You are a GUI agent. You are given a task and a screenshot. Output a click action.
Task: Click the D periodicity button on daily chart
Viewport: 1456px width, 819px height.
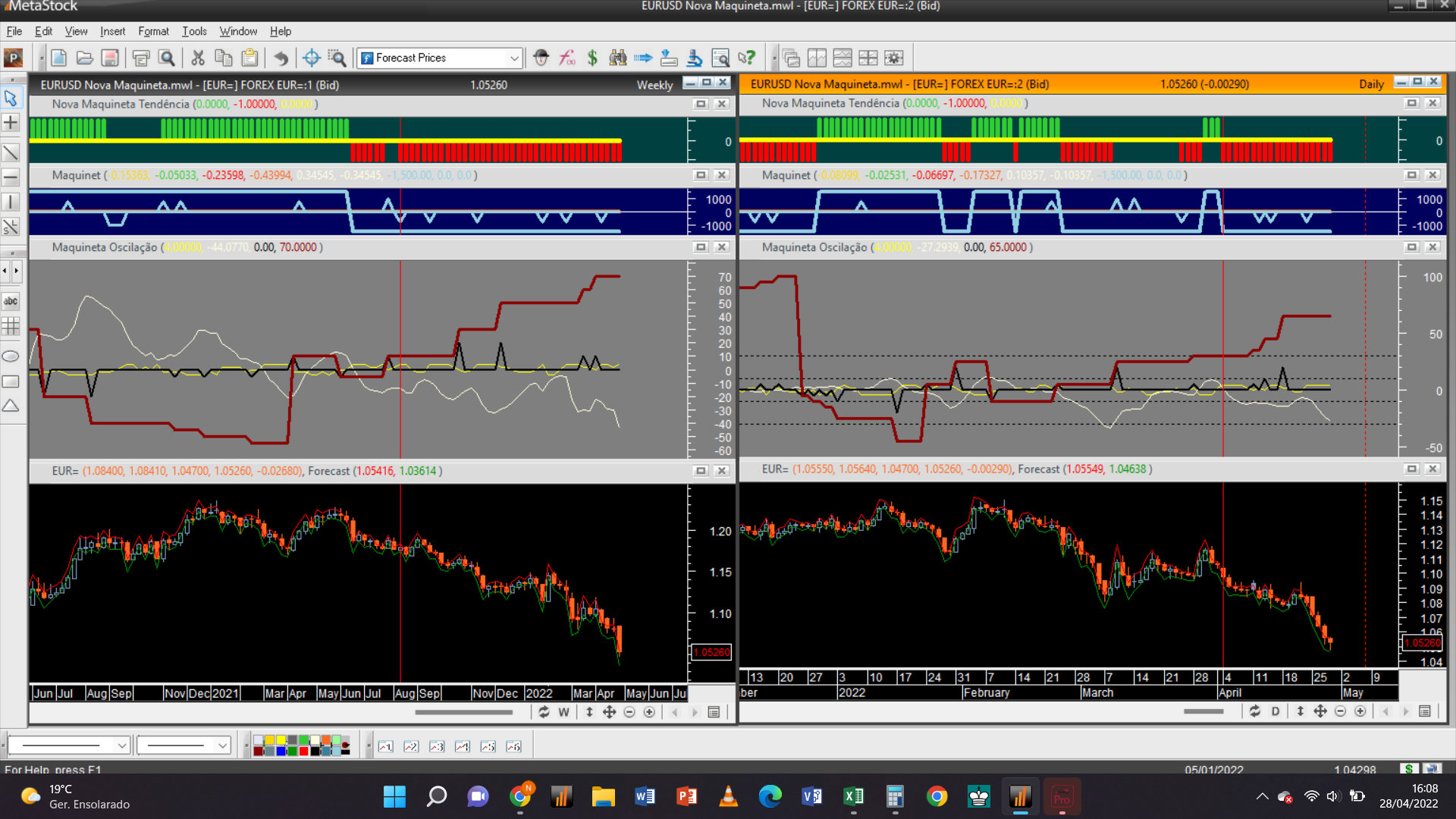(1276, 711)
